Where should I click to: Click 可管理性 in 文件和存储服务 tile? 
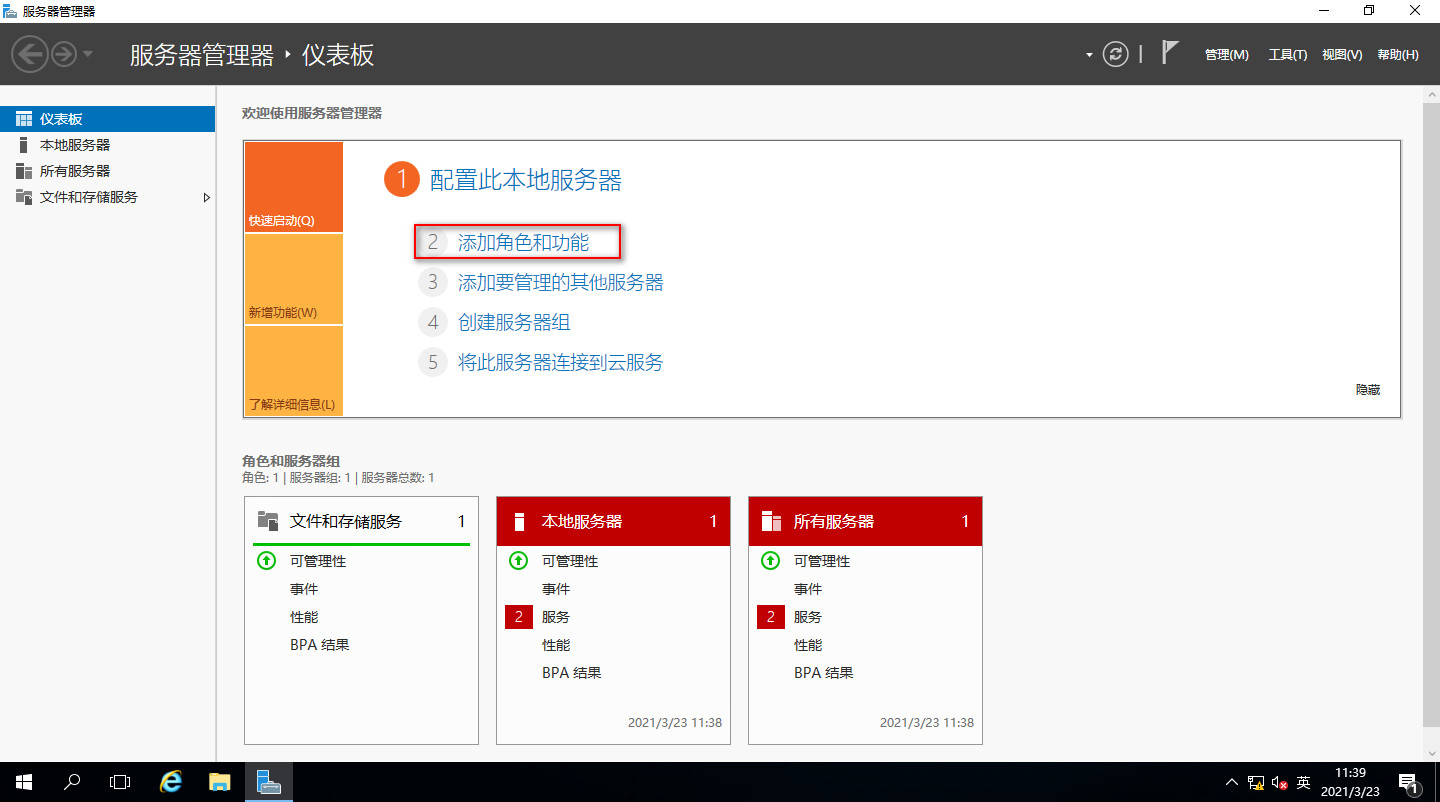click(x=318, y=561)
